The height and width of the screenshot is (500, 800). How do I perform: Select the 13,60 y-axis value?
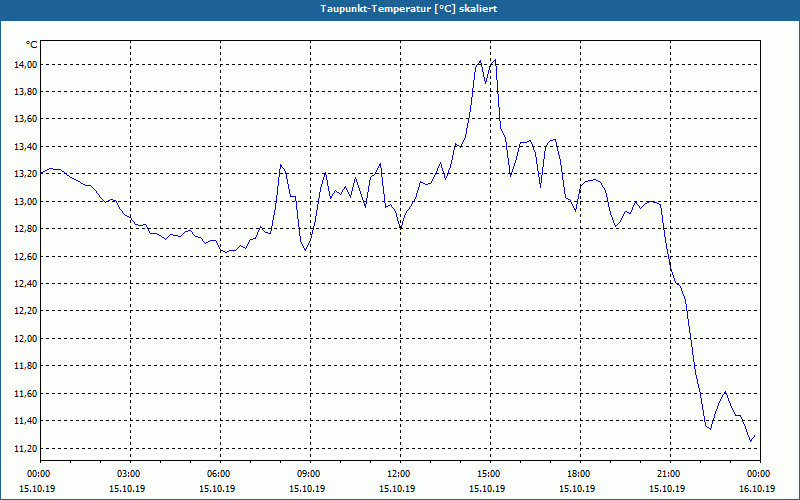click(x=25, y=119)
